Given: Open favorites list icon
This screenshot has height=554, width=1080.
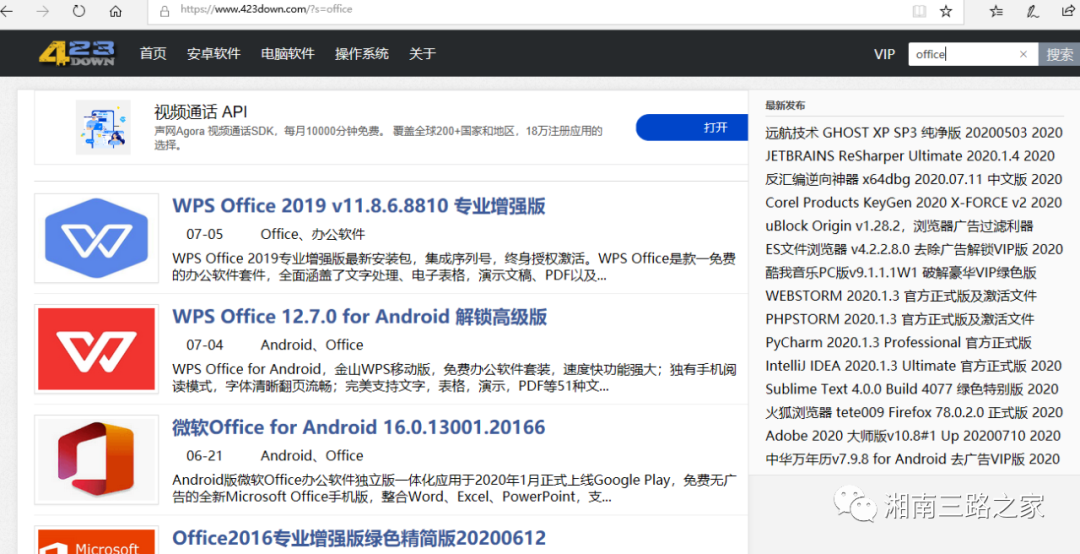Looking at the screenshot, I should (x=996, y=11).
